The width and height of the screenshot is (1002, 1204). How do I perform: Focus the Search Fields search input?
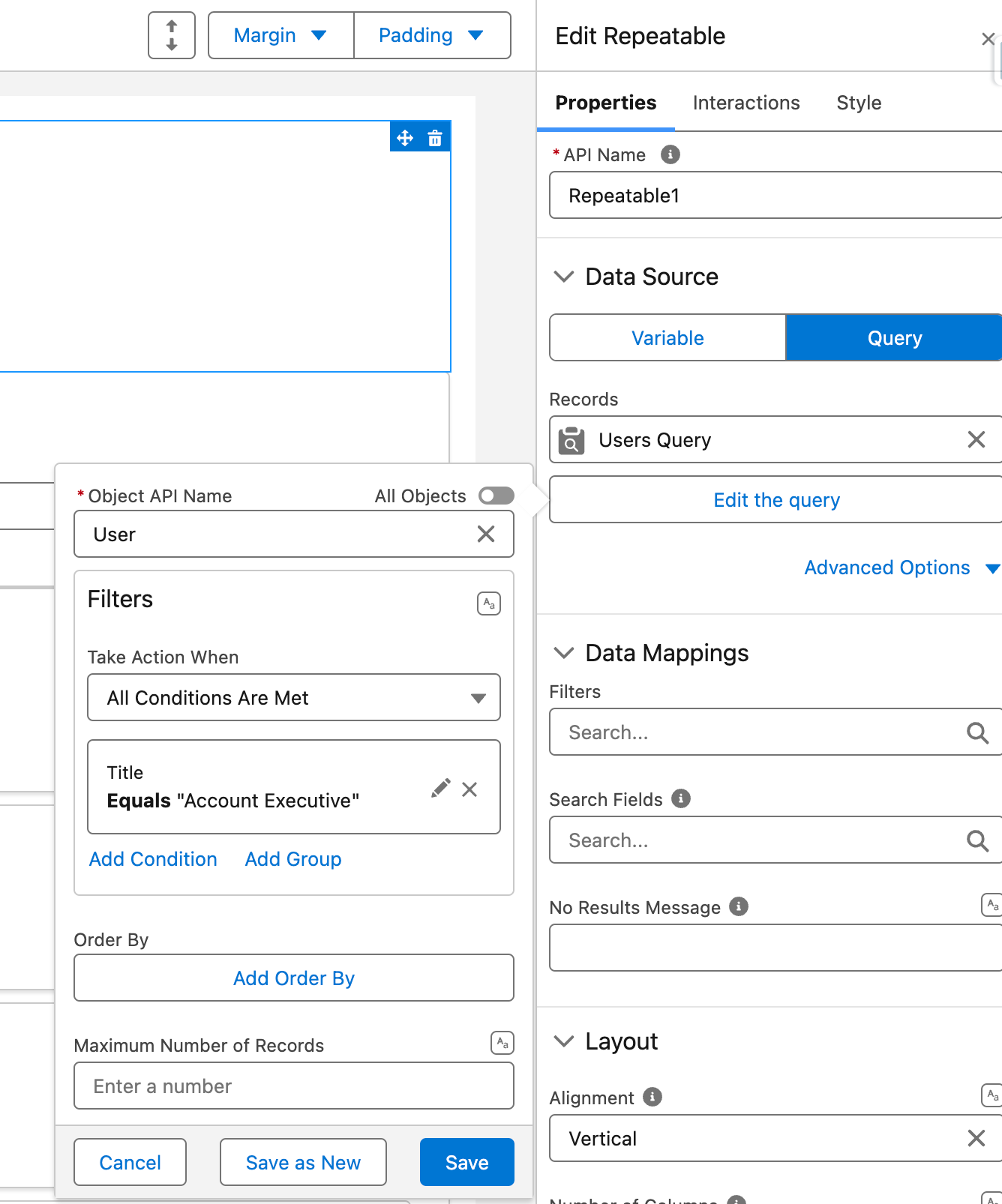point(775,840)
